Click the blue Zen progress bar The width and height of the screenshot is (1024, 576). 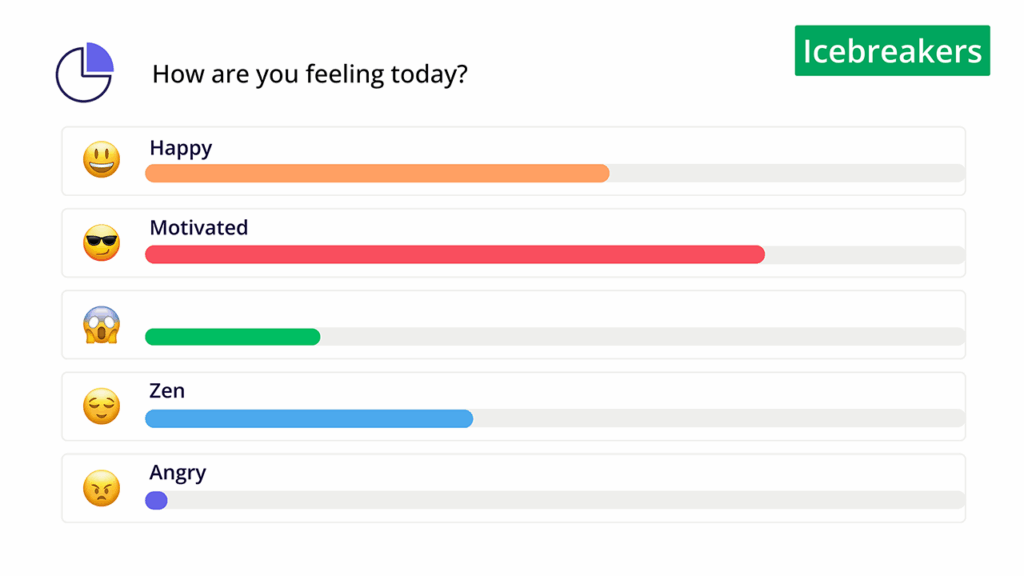pos(309,418)
